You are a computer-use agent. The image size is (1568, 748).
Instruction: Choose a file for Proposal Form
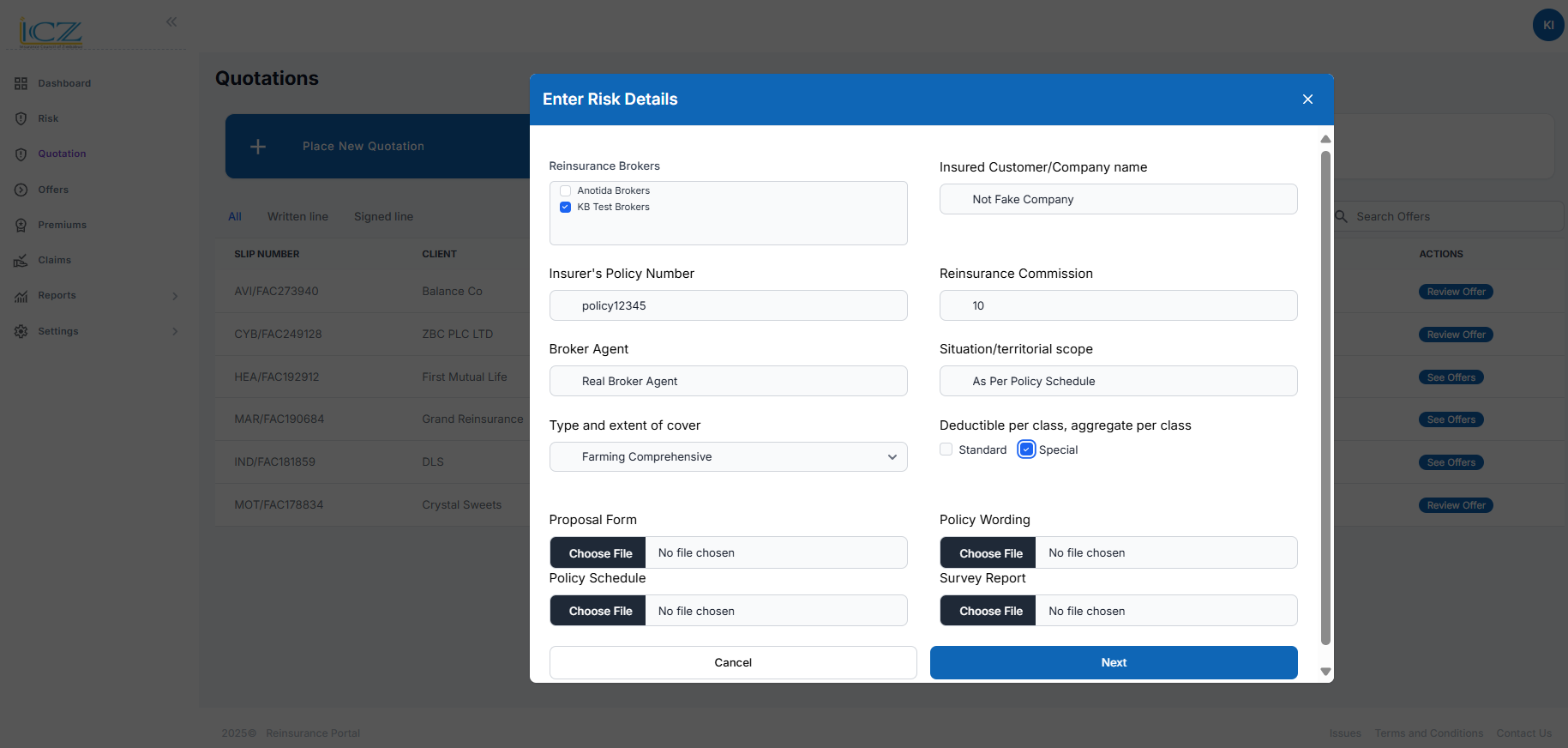[x=600, y=553]
